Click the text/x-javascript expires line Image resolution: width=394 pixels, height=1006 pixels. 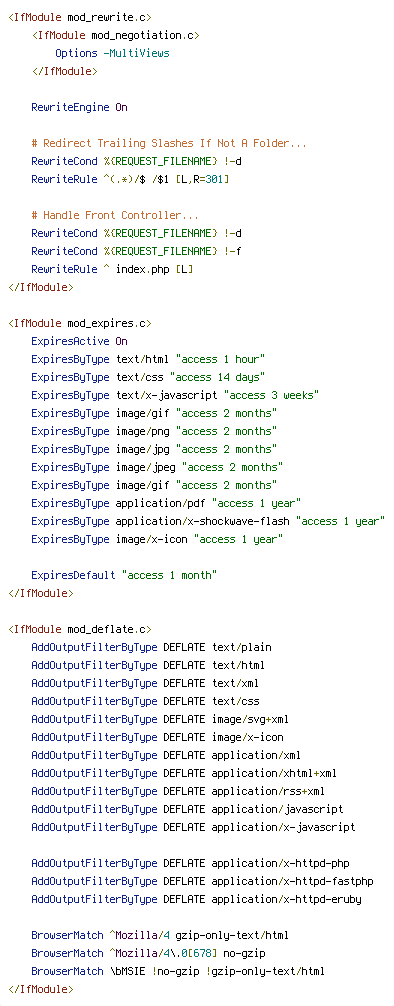click(x=175, y=395)
